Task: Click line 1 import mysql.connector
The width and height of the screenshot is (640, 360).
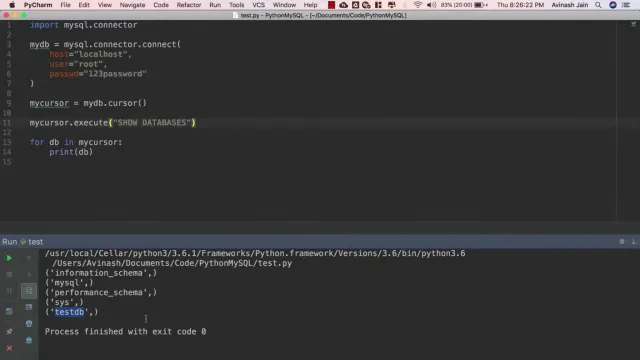Action: click(84, 25)
